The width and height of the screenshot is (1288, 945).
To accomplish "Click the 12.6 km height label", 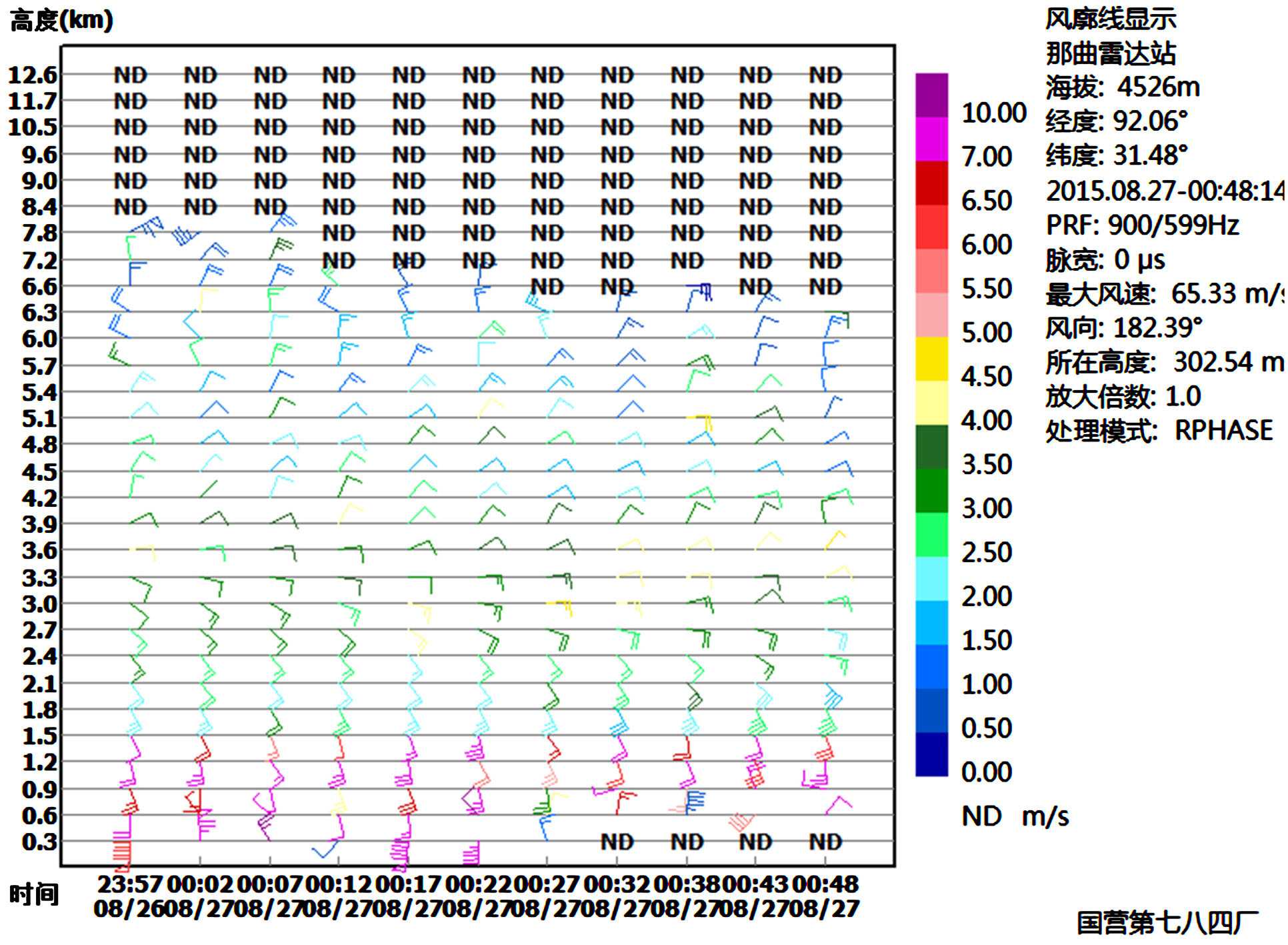I will pos(33,75).
